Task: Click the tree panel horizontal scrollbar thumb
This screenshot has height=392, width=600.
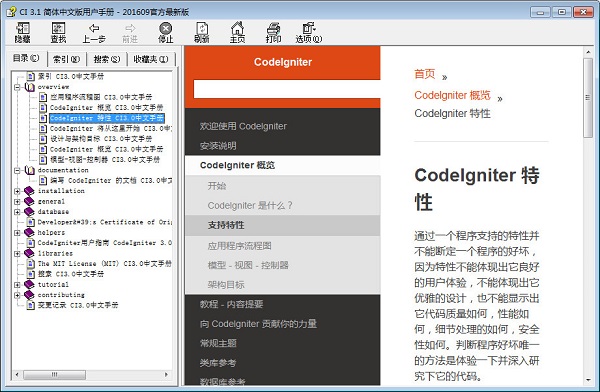Action: click(x=54, y=375)
